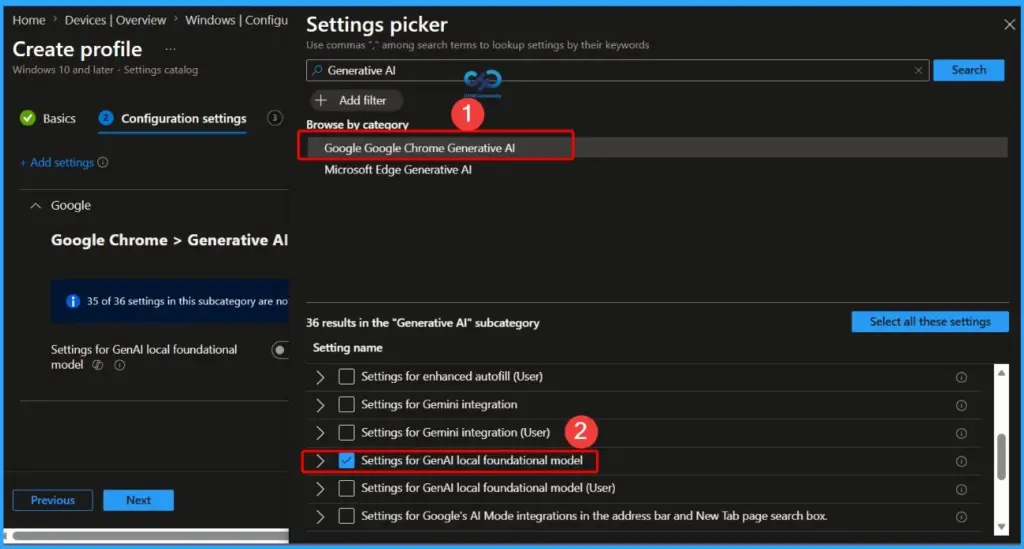
Task: Click the Previous button
Action: coord(53,501)
